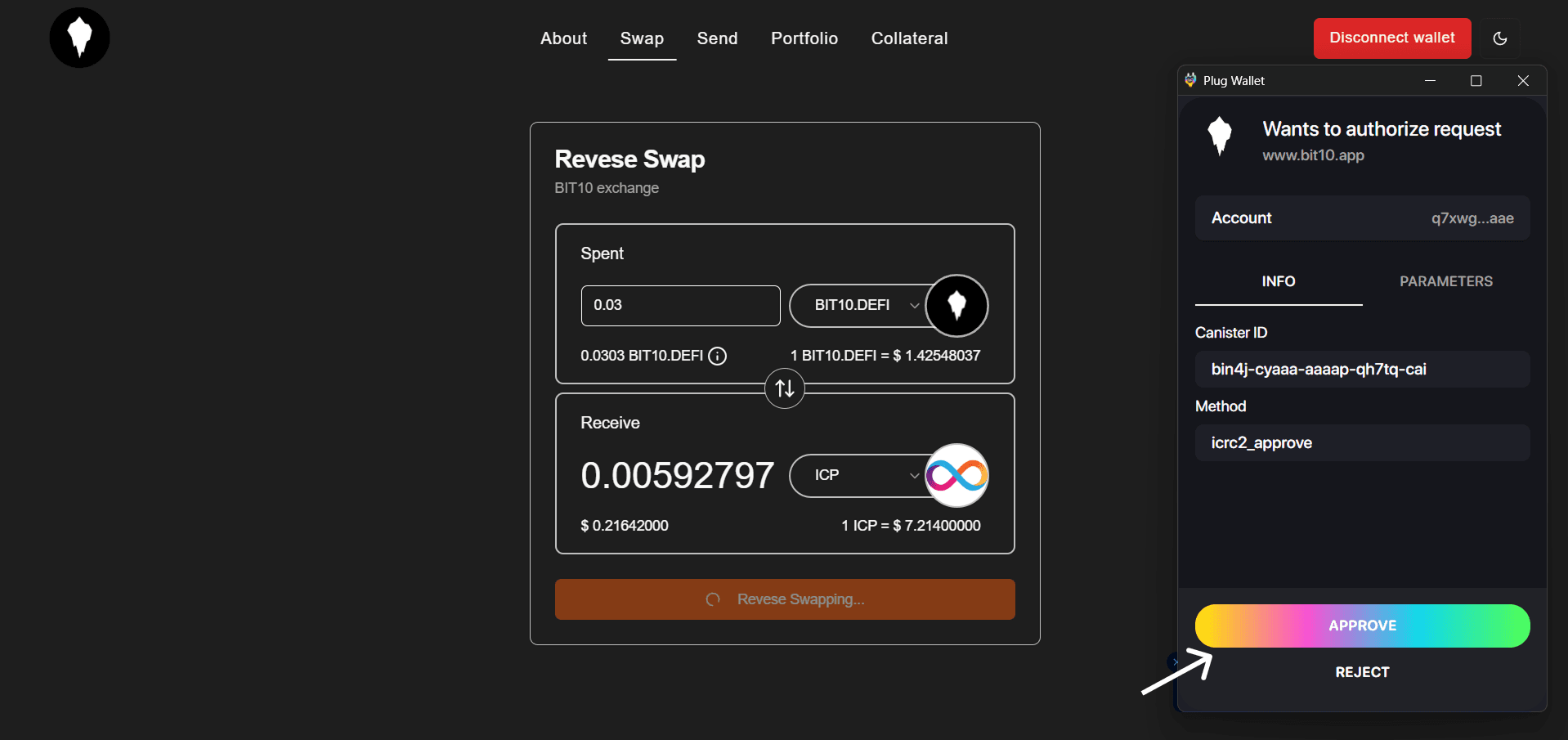Close the Plug Wallet window
1568x740 pixels.
1522,80
